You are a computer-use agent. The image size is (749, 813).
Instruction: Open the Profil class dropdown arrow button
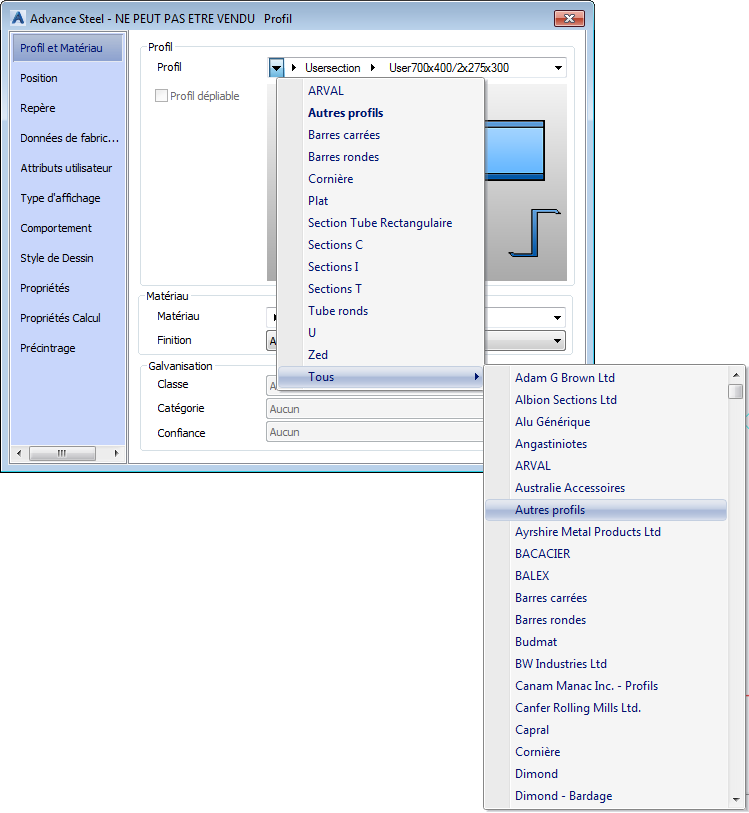pos(276,68)
